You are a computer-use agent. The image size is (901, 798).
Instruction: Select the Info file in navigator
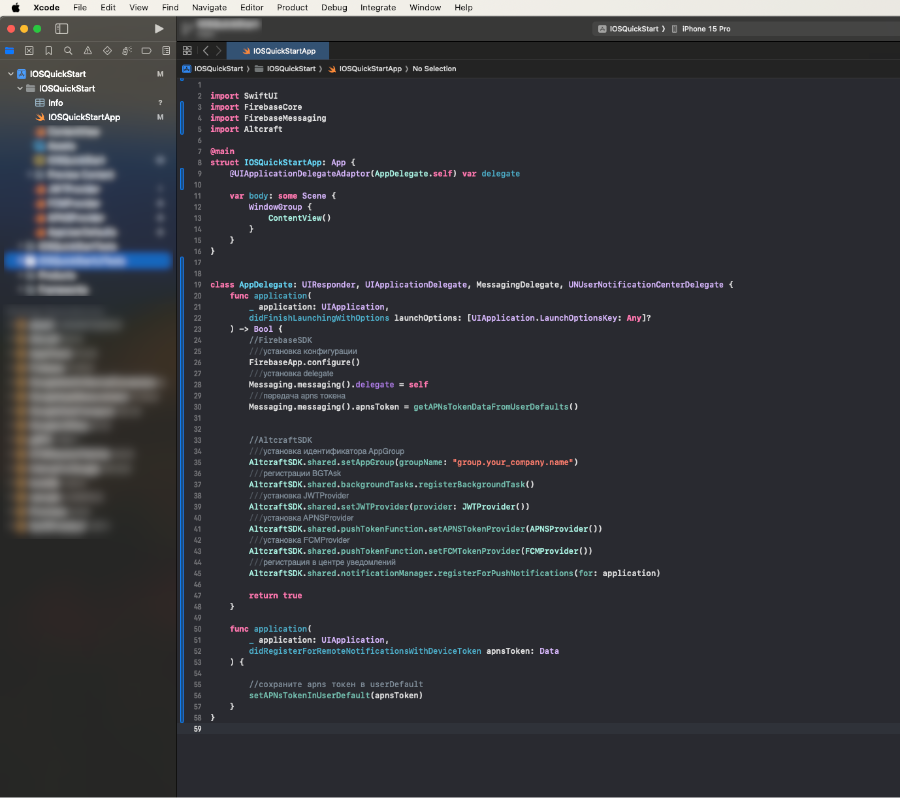coord(55,103)
